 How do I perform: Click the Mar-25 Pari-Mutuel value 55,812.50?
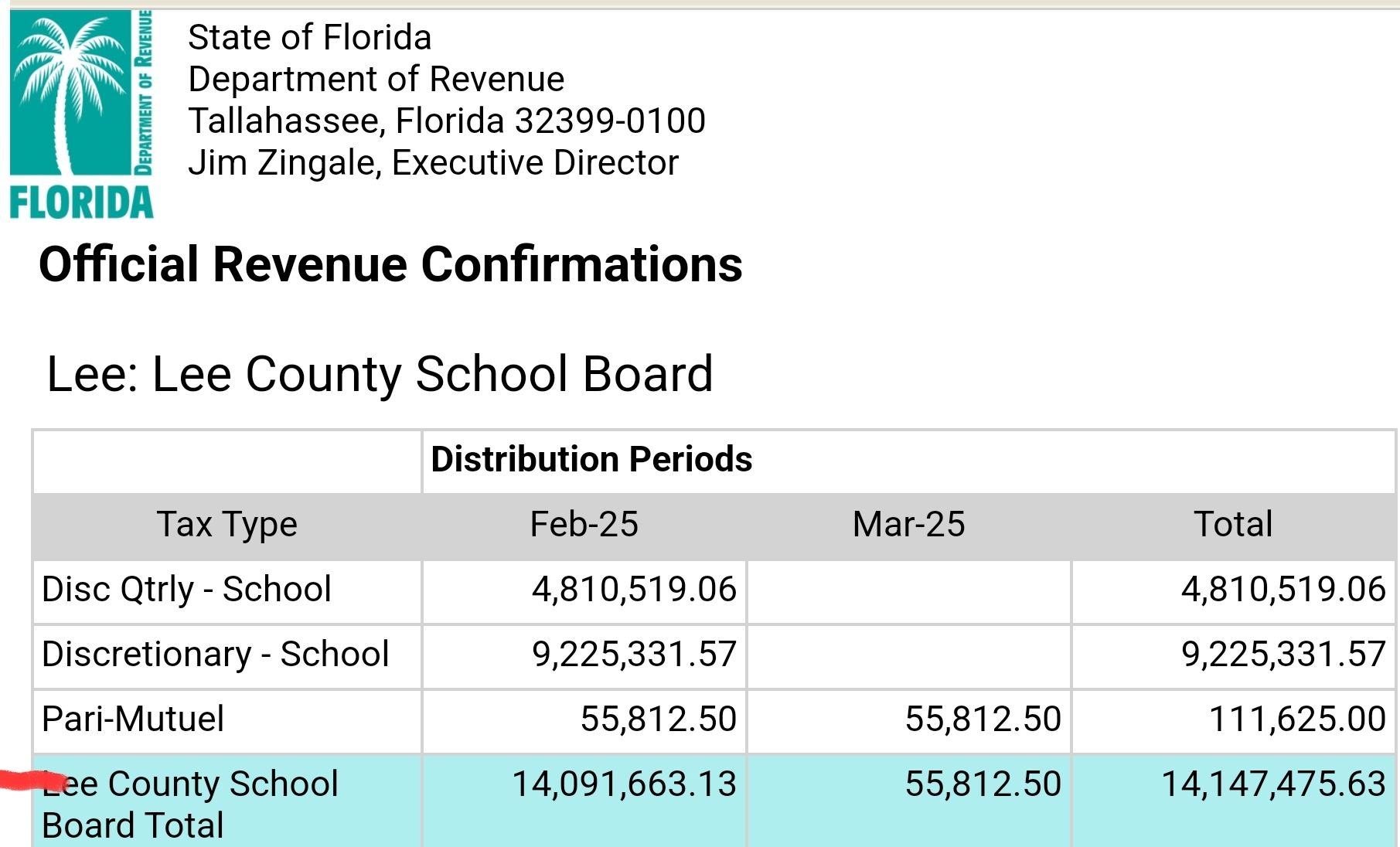(983, 719)
